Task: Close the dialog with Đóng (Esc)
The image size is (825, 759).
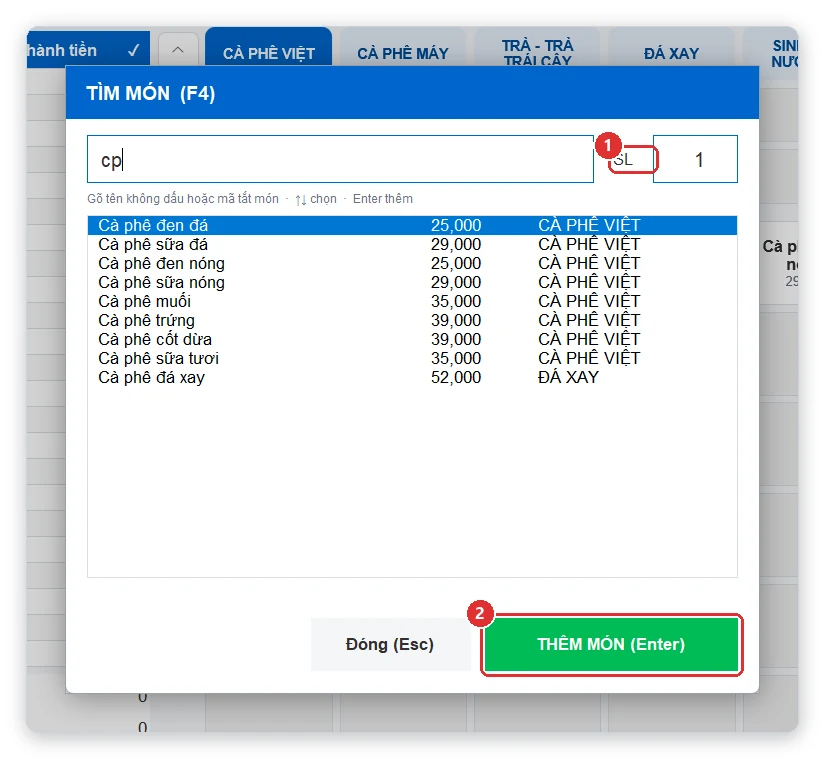Action: (390, 644)
